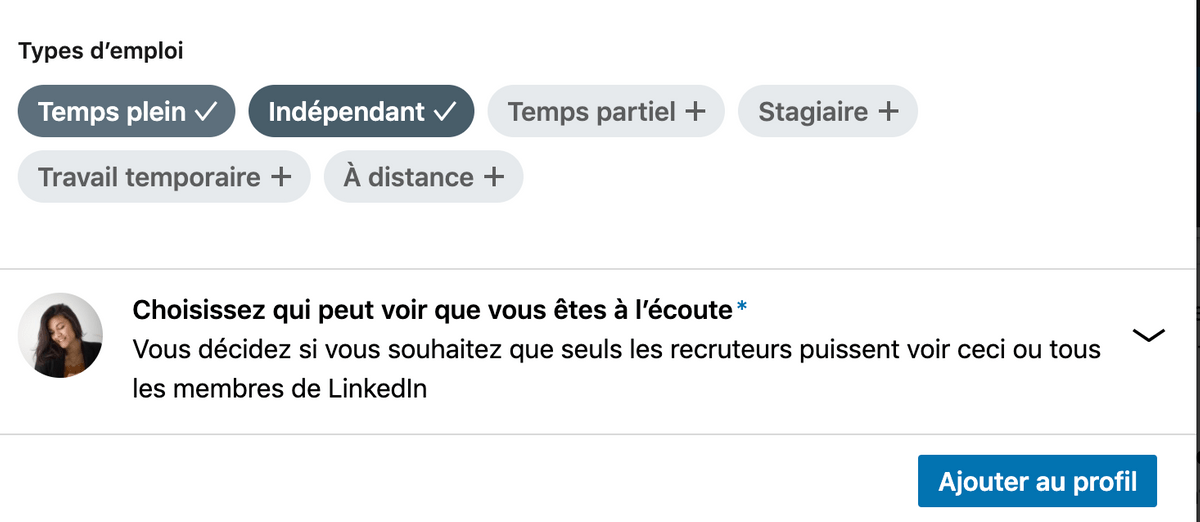Image resolution: width=1200 pixels, height=522 pixels.
Task: Click the Ajouter au profil button
Action: (1037, 482)
